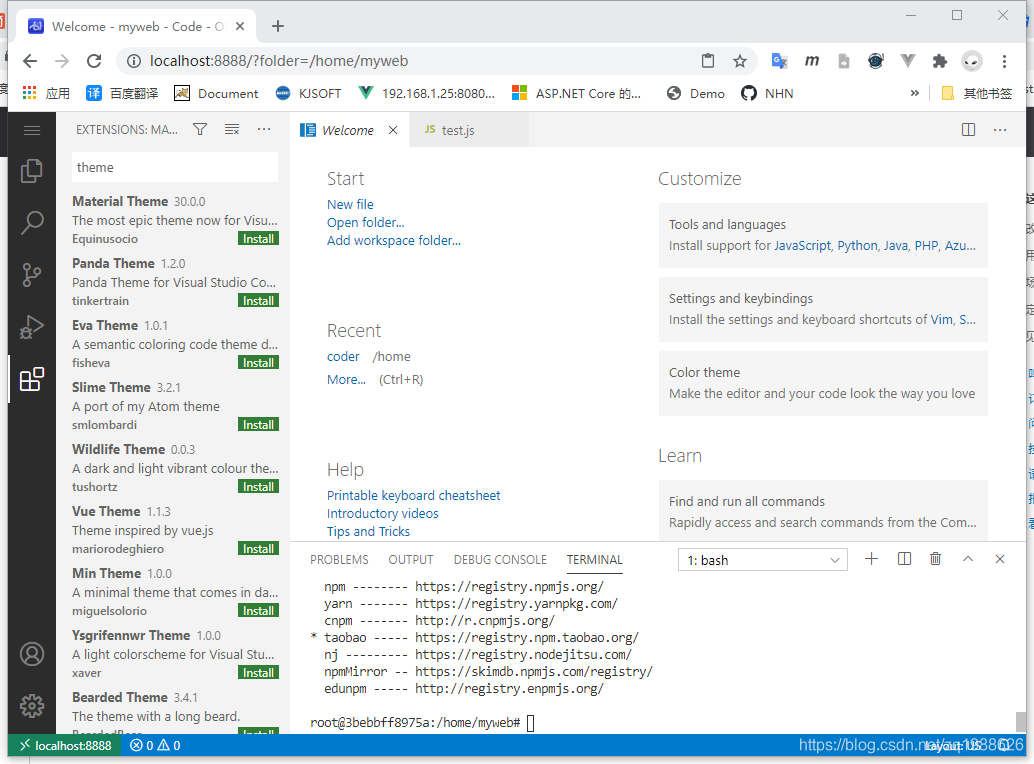Install the Wildlife Theme extension
Image resolution: width=1034 pixels, height=764 pixels.
pyautogui.click(x=258, y=486)
